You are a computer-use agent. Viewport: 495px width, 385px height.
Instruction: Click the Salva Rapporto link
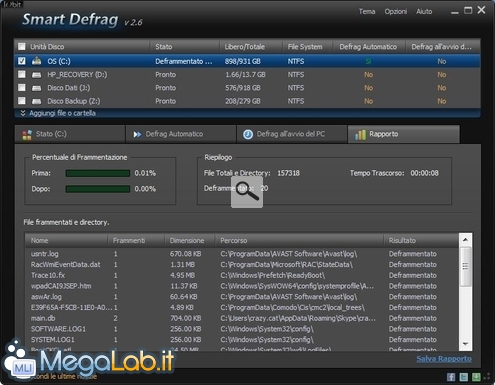click(444, 359)
